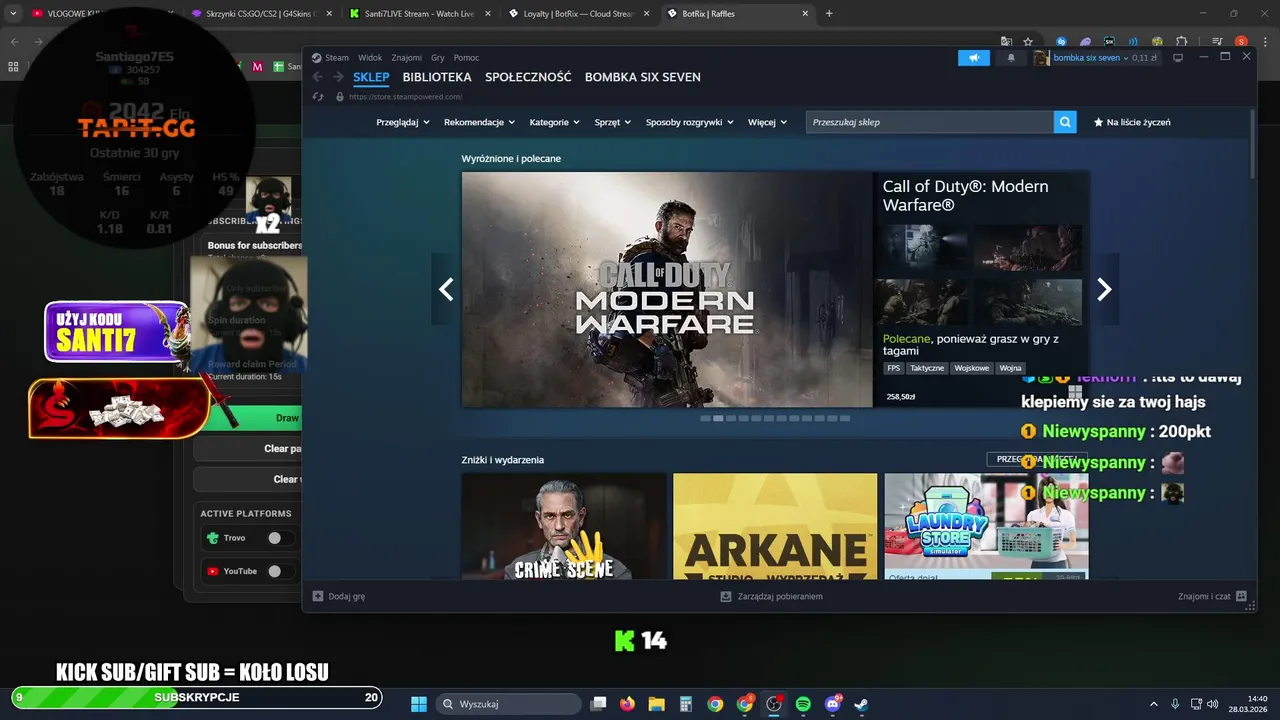The height and width of the screenshot is (720, 1280).
Task: Click the Windows Start button
Action: (418, 704)
